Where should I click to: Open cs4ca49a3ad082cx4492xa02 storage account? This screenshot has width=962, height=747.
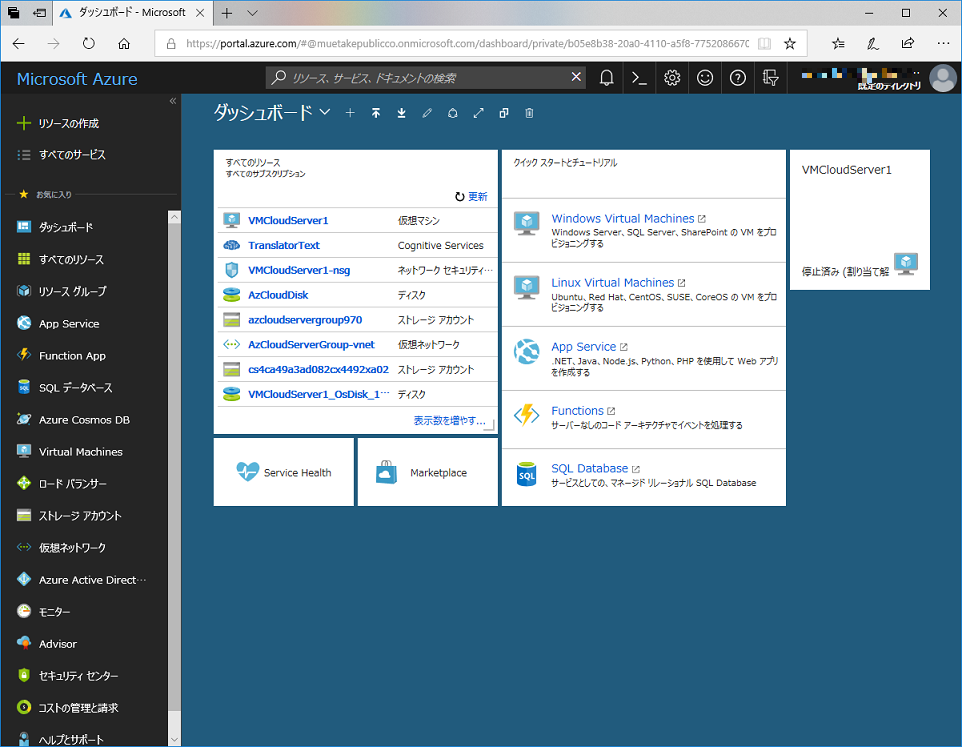pos(318,369)
